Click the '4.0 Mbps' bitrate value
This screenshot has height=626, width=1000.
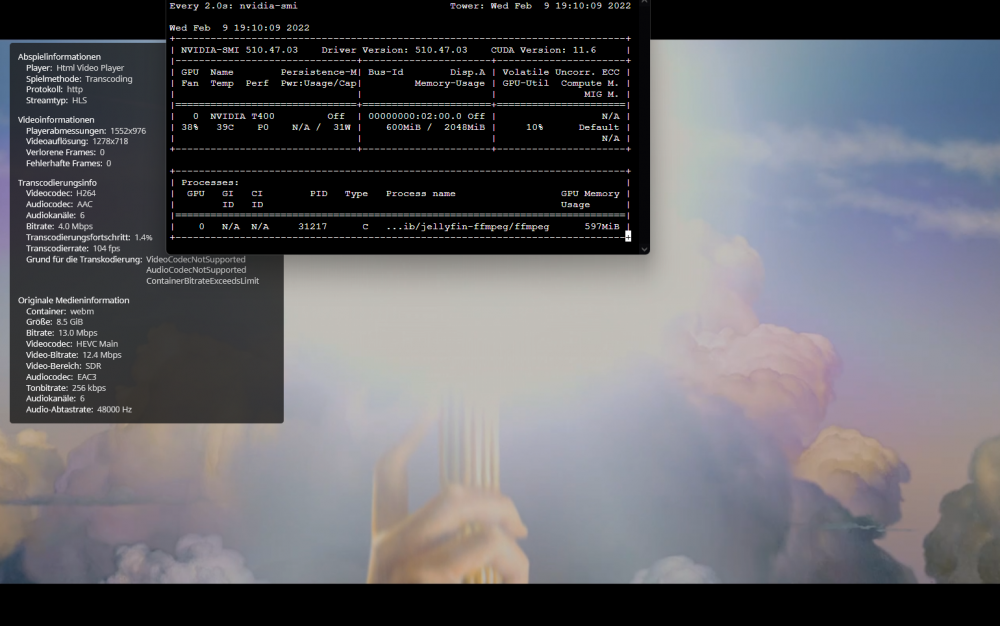tap(75, 226)
